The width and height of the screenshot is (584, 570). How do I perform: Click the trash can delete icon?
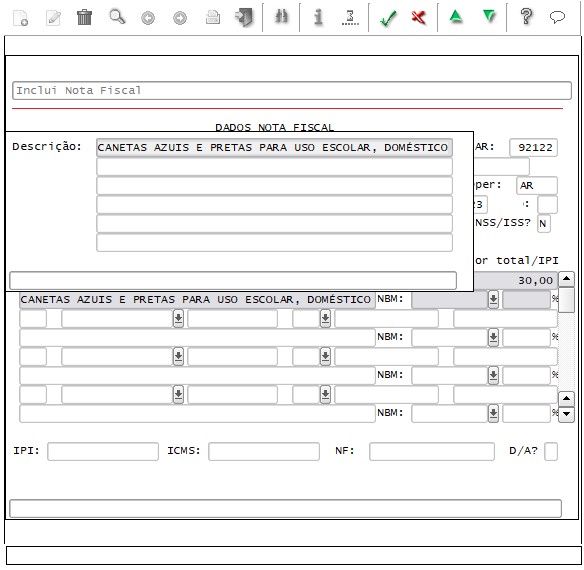(x=84, y=17)
